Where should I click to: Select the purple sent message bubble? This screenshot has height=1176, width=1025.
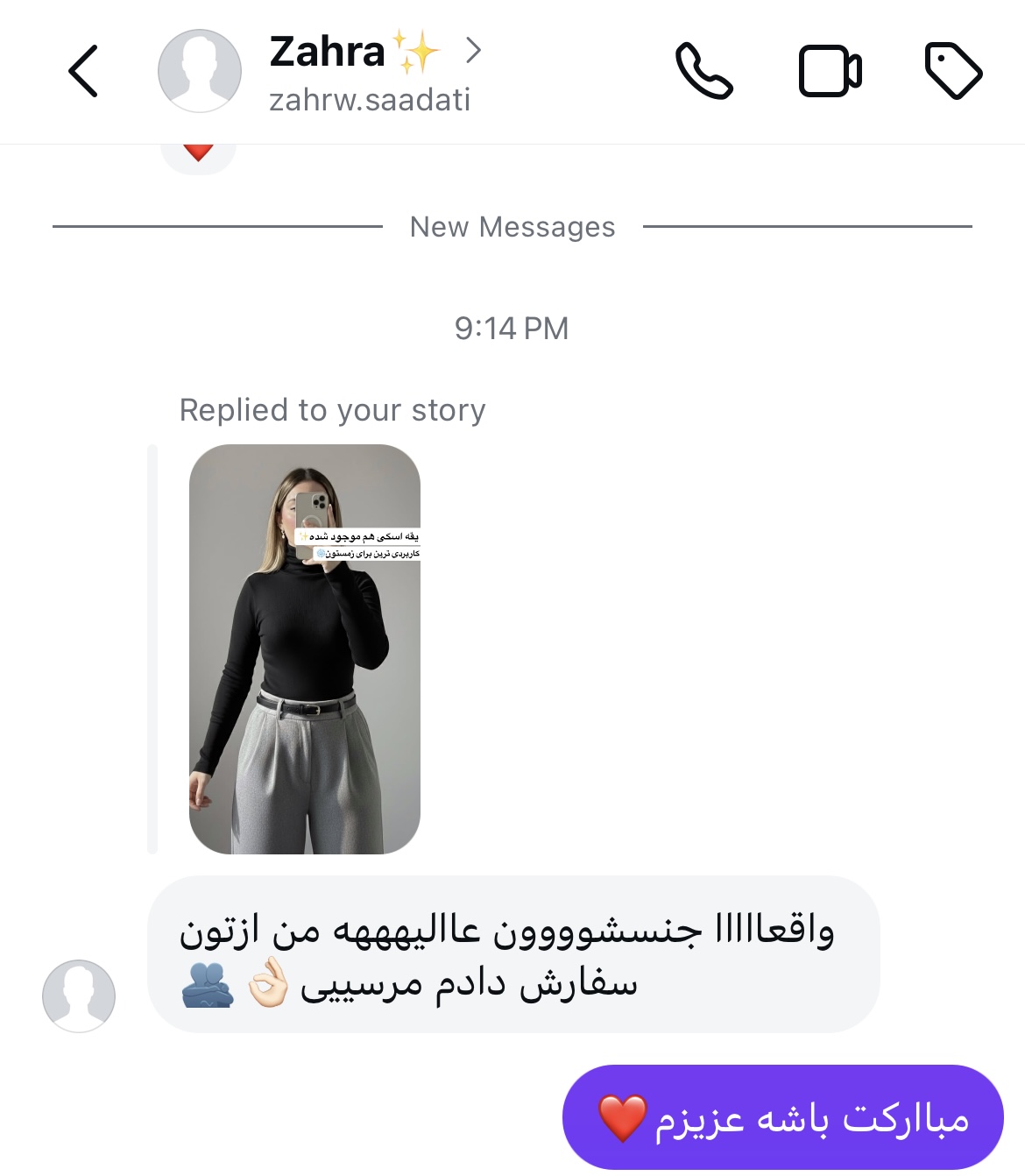click(783, 1117)
